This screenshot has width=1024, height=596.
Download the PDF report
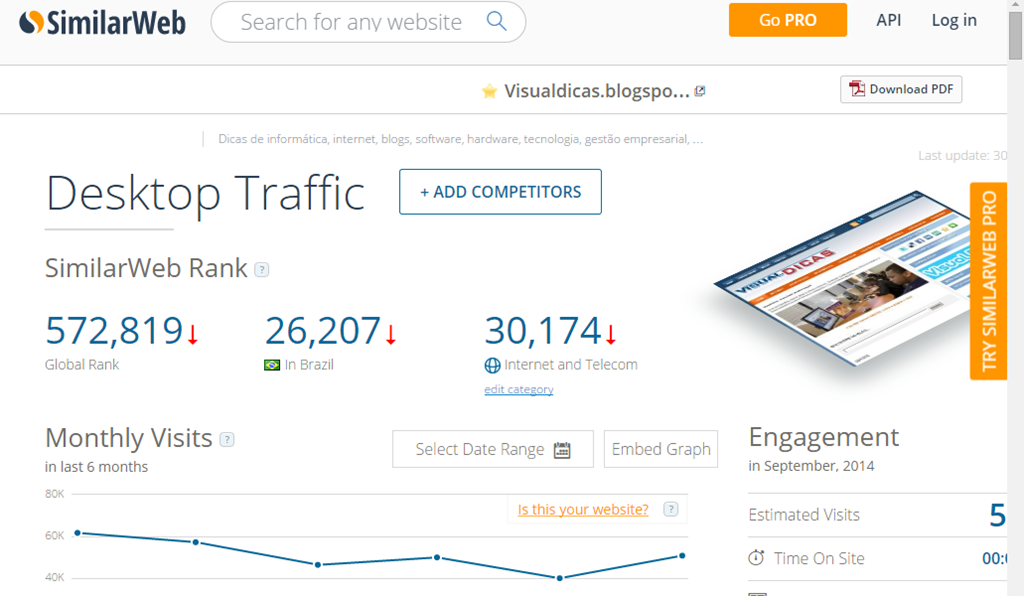click(901, 89)
